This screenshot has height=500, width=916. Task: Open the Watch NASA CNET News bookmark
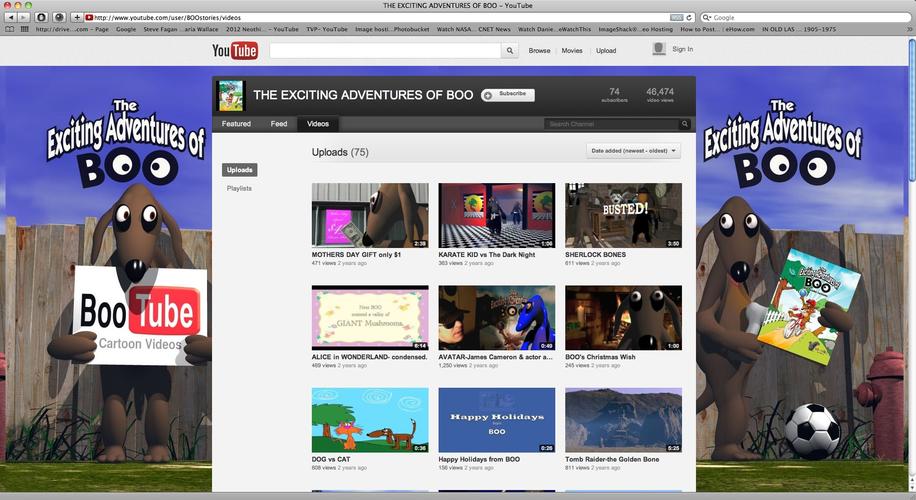(473, 29)
